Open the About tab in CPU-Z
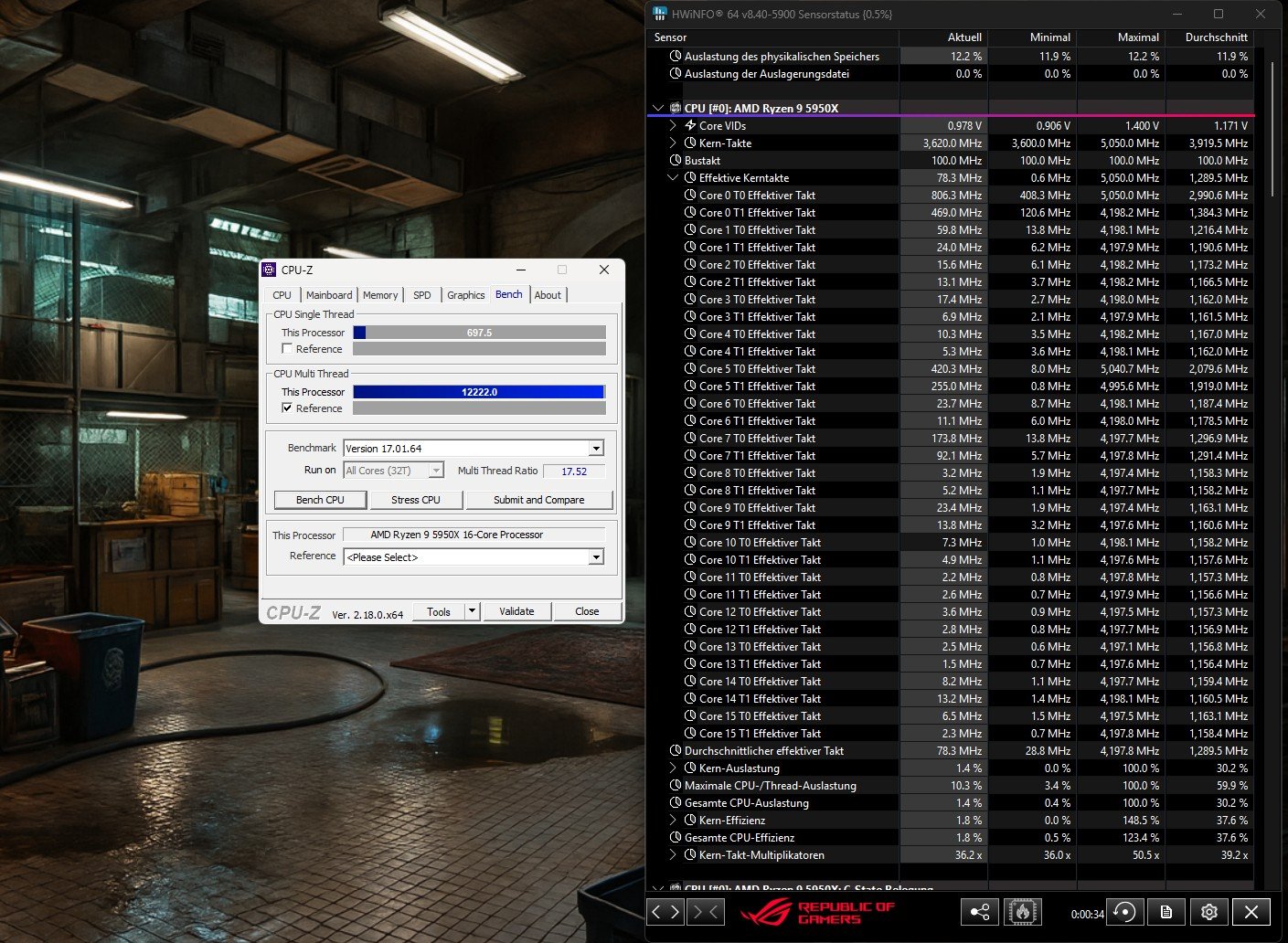Image resolution: width=1288 pixels, height=943 pixels. (548, 295)
